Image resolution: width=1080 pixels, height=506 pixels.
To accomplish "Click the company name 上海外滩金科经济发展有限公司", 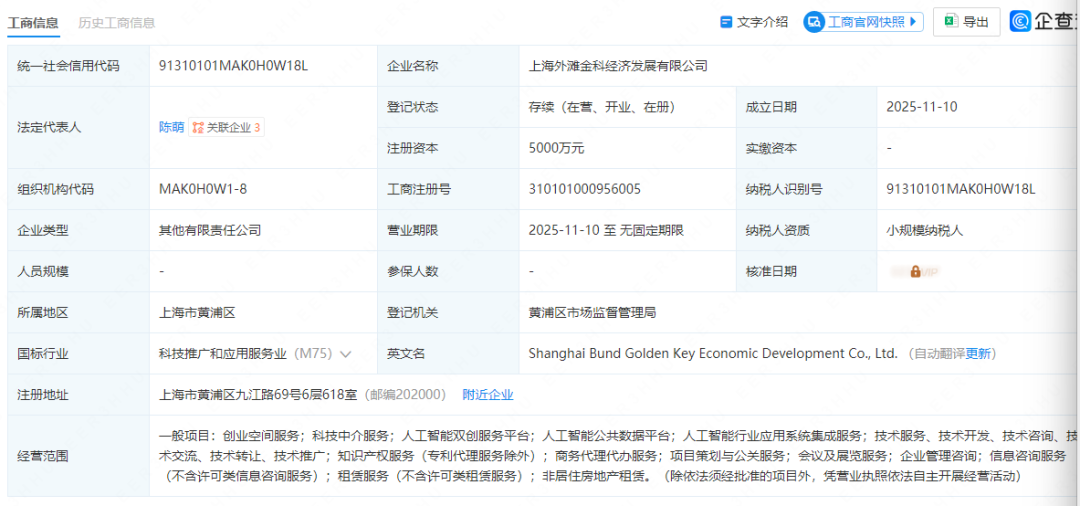I will [617, 66].
